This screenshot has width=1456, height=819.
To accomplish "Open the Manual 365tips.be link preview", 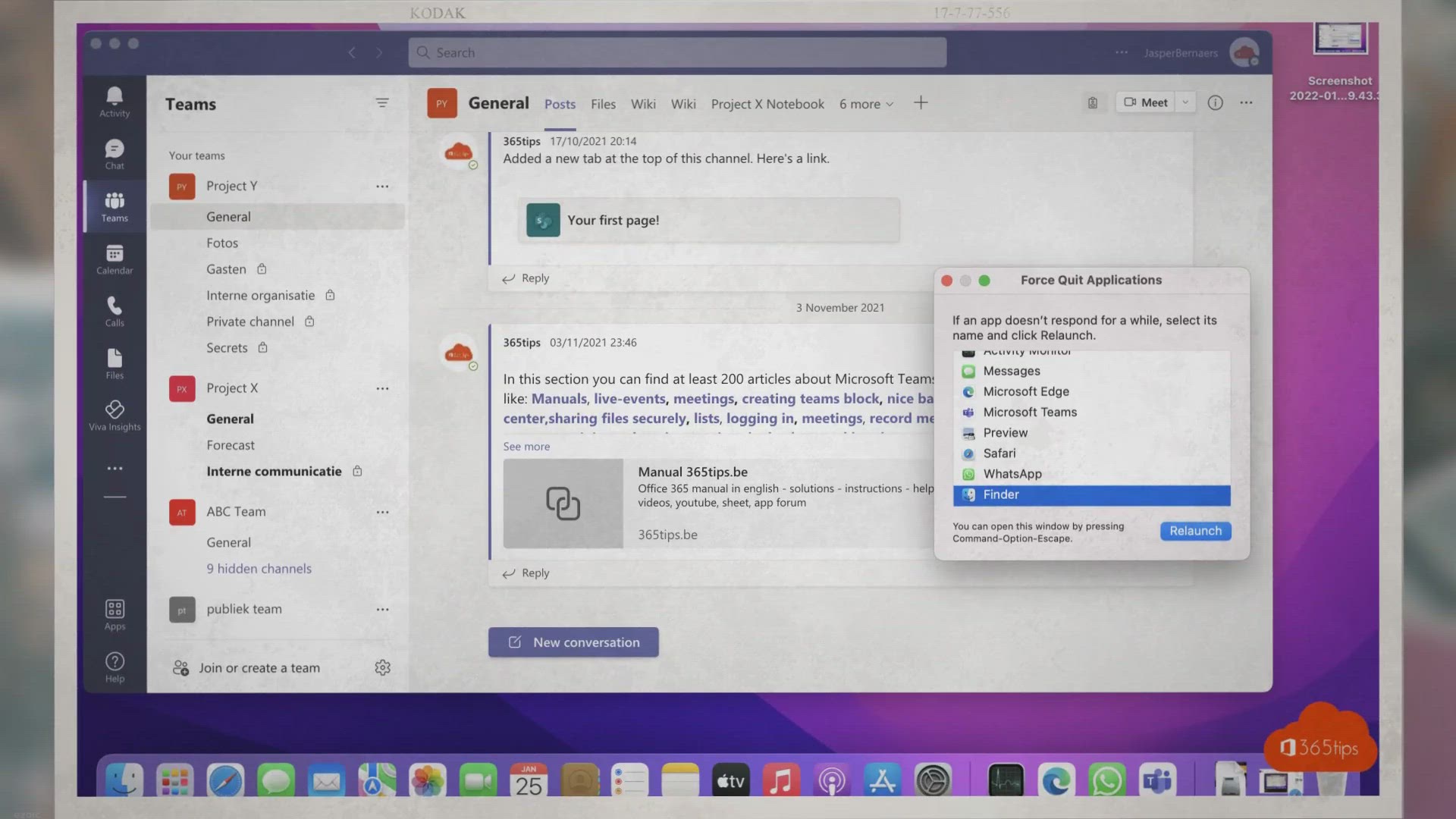I will click(x=718, y=504).
